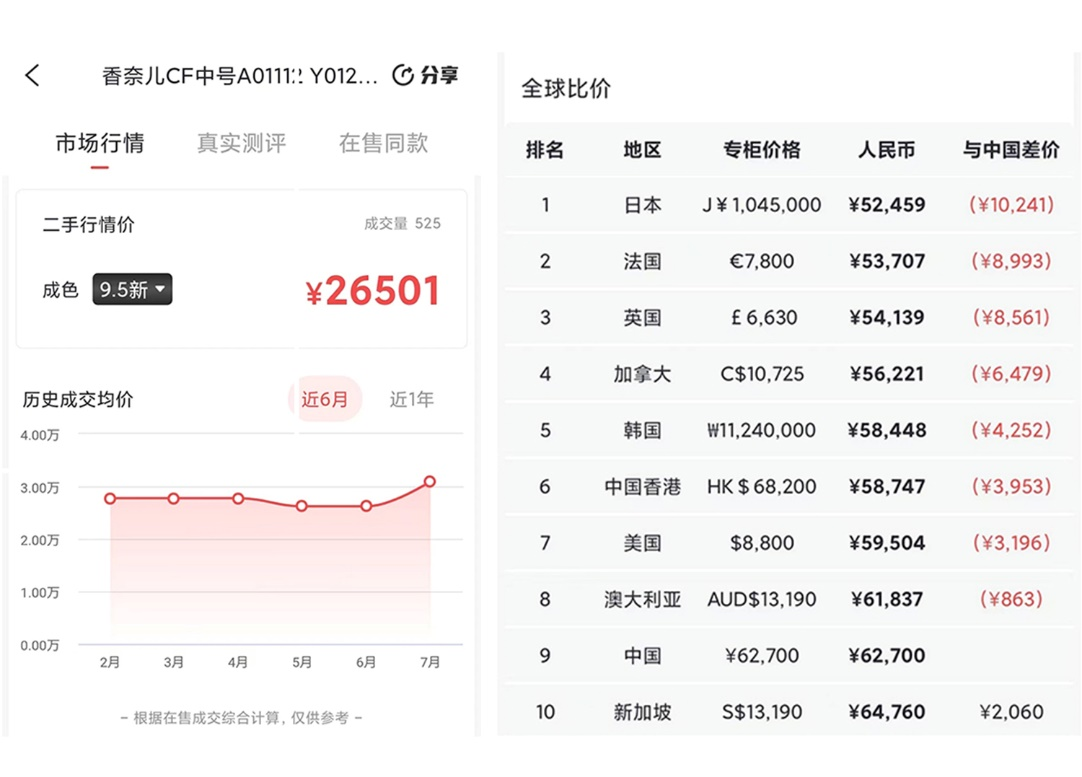1082x777 pixels.
Task: Click the February data point on chart
Action: tap(110, 498)
